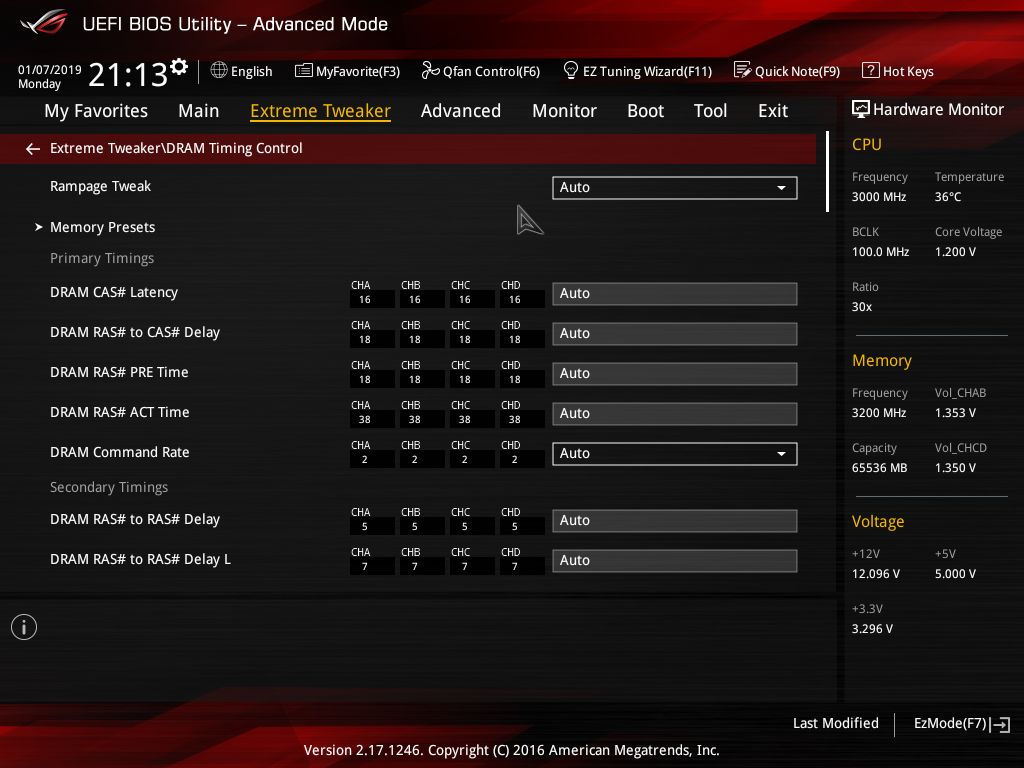Click the DRAM CAS# Latency value field

675,293
